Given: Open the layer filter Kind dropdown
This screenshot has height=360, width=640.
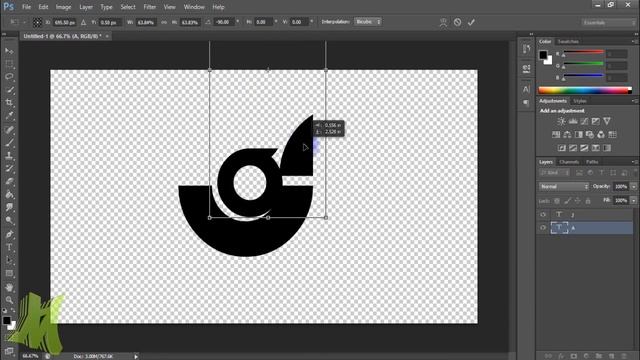Looking at the screenshot, I should [x=555, y=173].
